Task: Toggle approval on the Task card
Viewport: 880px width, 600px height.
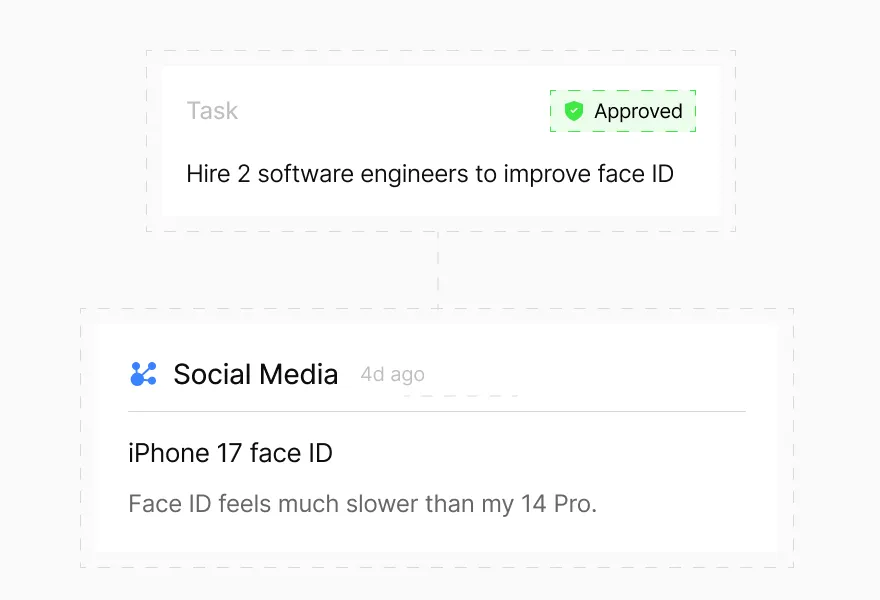Action: (622, 111)
